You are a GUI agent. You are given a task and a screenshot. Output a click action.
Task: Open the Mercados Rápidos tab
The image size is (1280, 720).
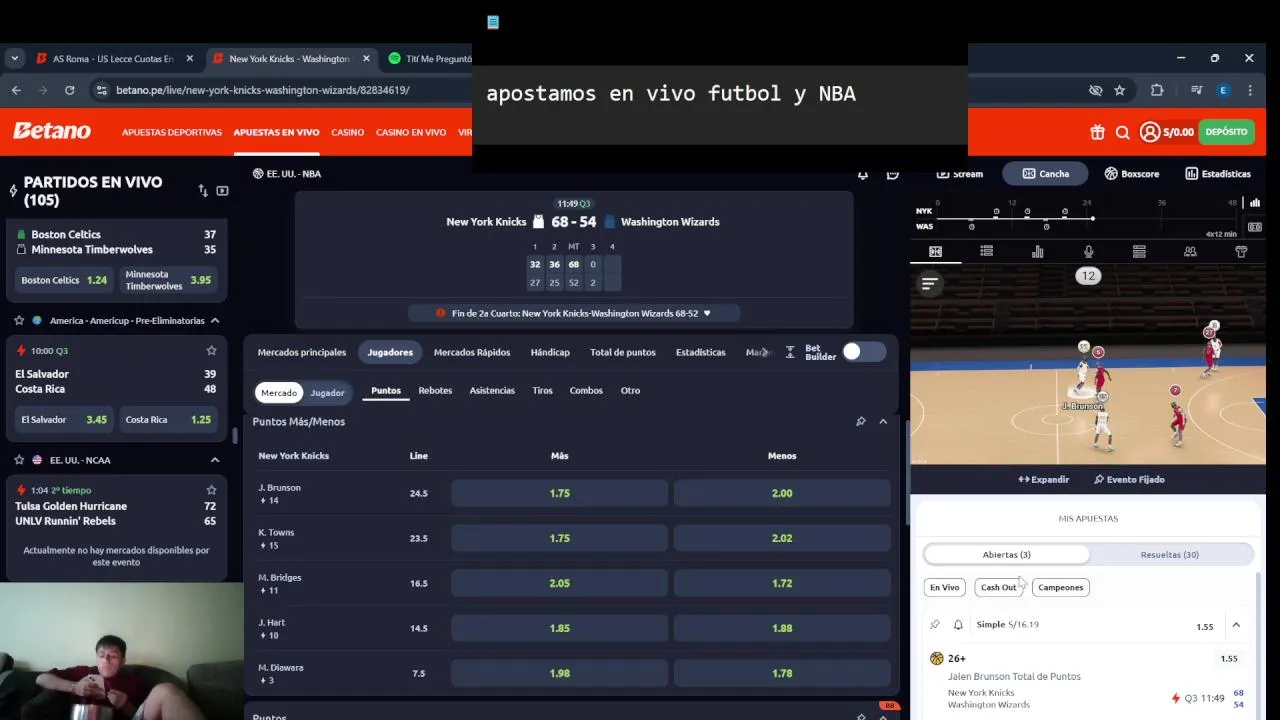pos(472,352)
